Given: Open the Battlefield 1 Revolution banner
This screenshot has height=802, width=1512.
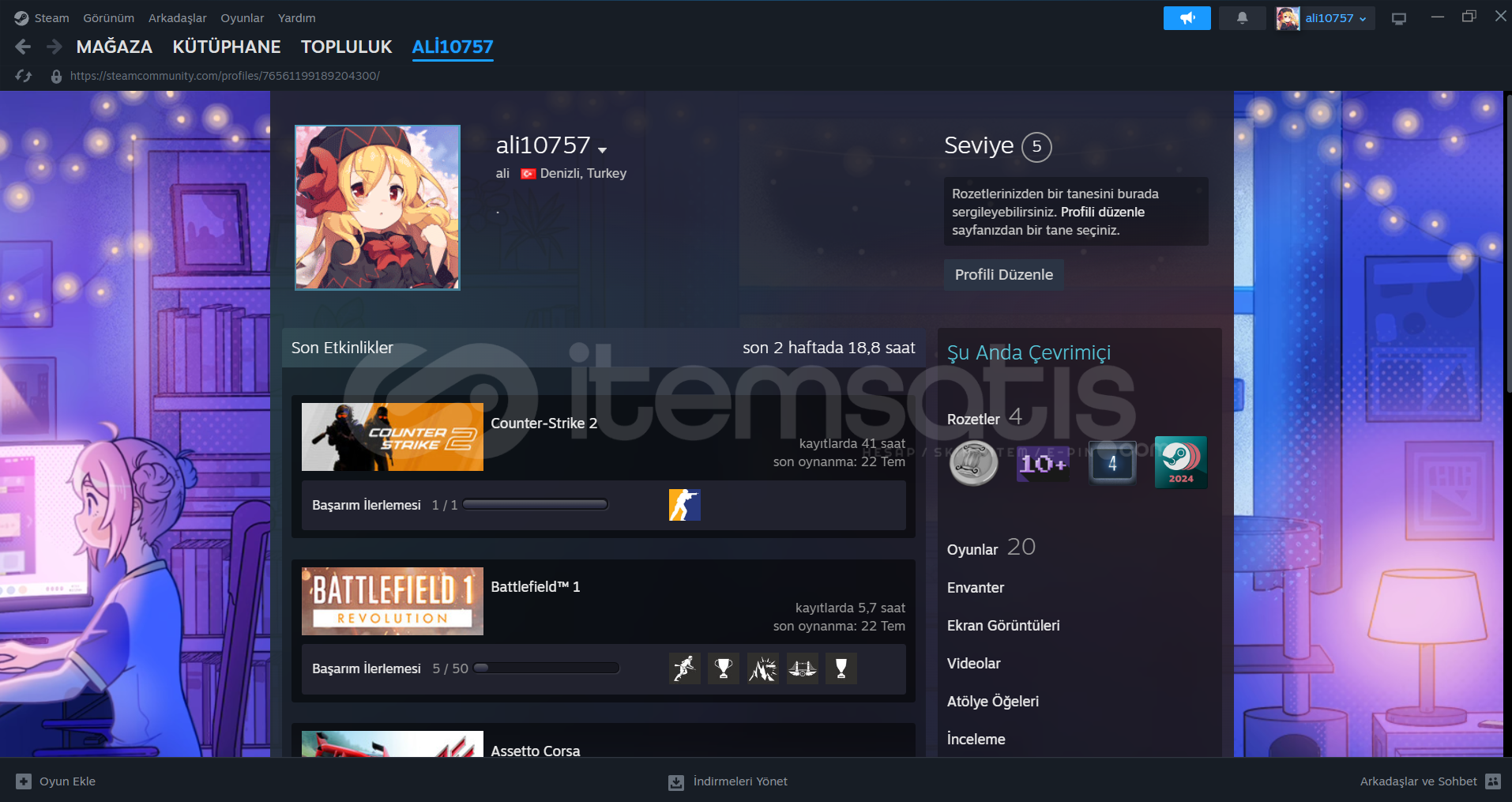Looking at the screenshot, I should coord(393,601).
